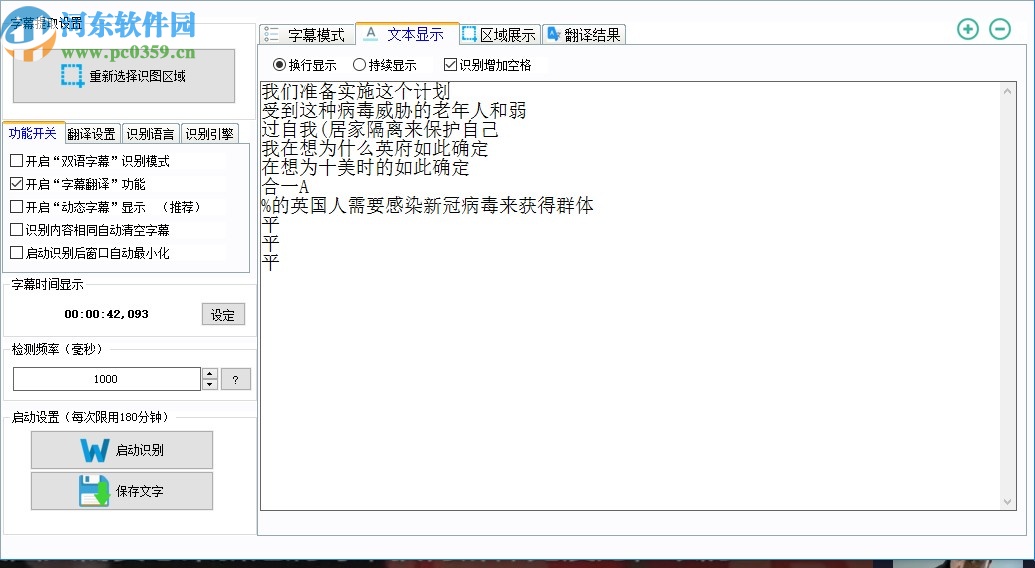
Task: Click text line 我们准备实施这个计划
Action: point(356,92)
